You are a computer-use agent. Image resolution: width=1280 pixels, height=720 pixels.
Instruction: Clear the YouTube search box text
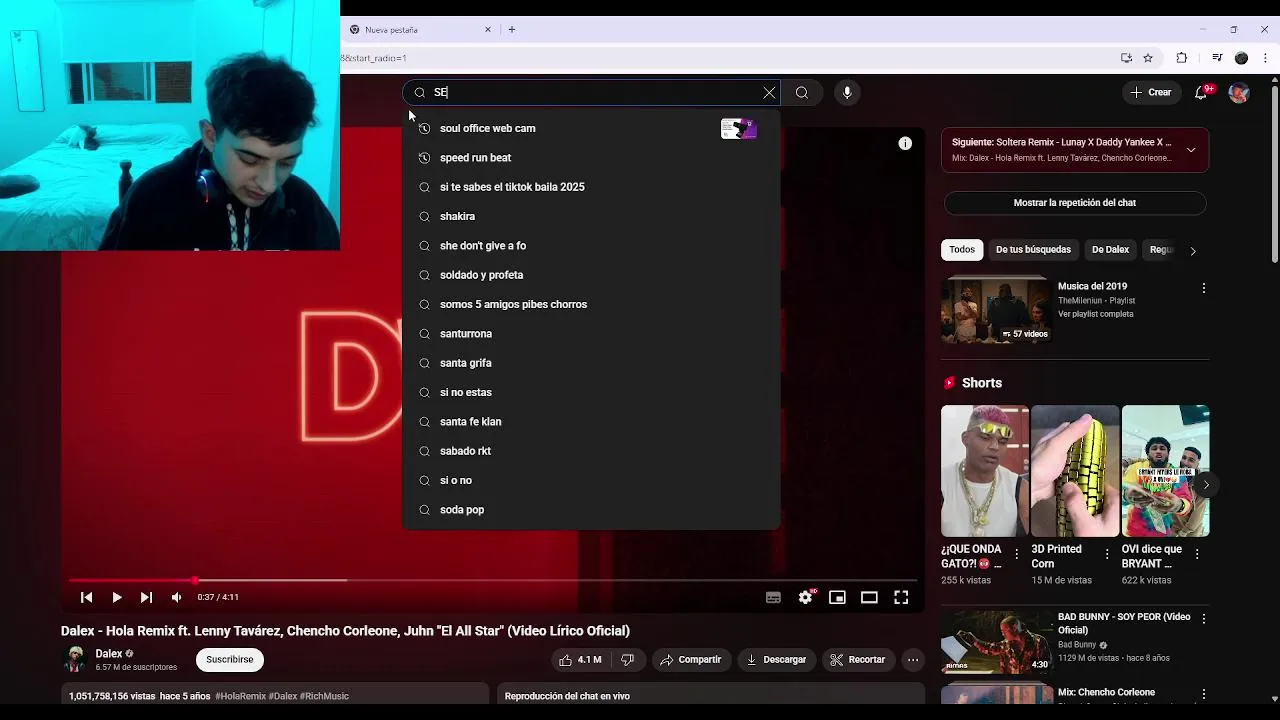(769, 92)
